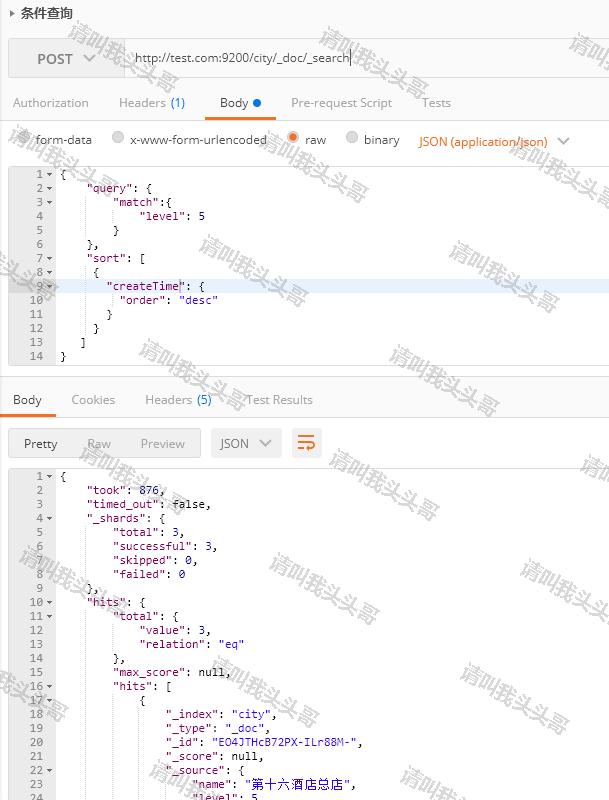Open the Pre-request Script tab
This screenshot has height=800, width=609.
click(x=341, y=103)
